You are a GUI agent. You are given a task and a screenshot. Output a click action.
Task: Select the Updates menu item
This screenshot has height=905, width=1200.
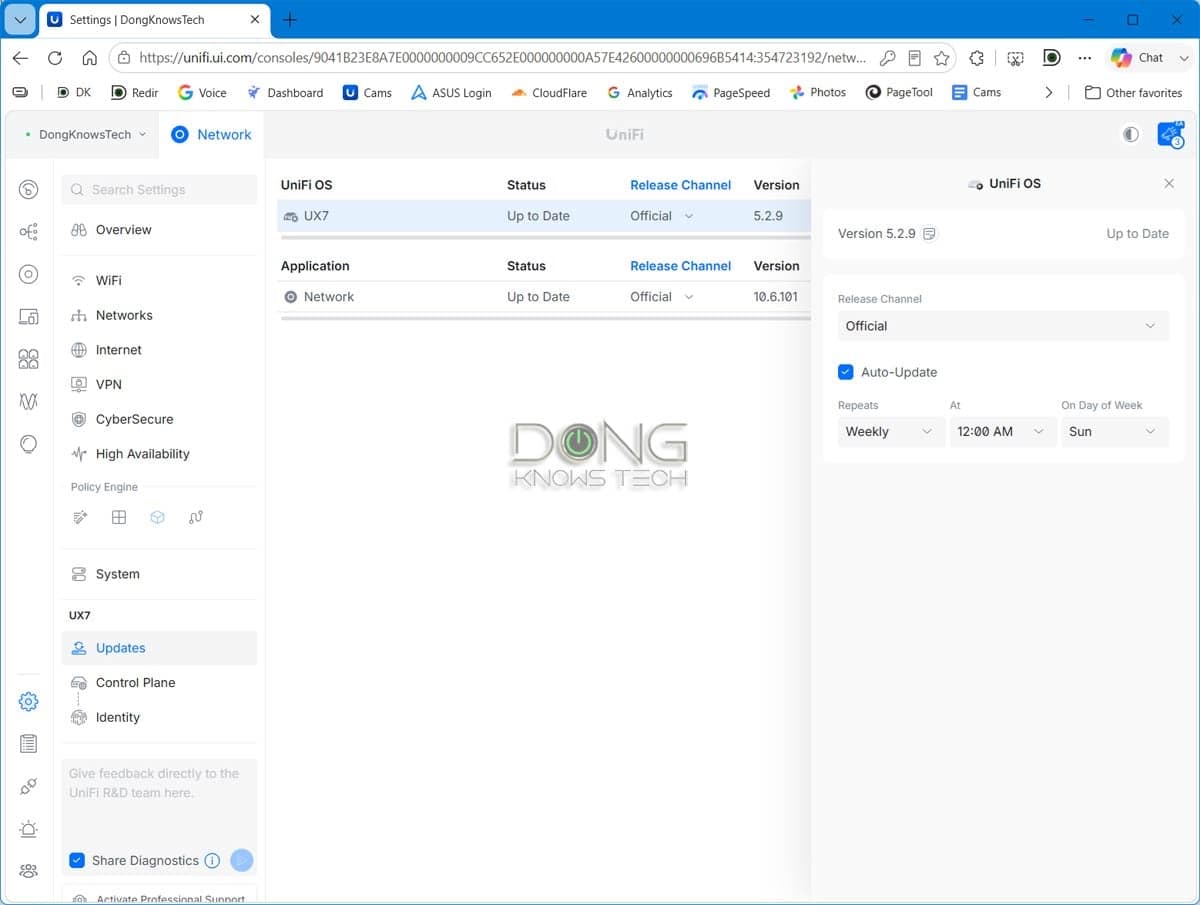point(159,648)
